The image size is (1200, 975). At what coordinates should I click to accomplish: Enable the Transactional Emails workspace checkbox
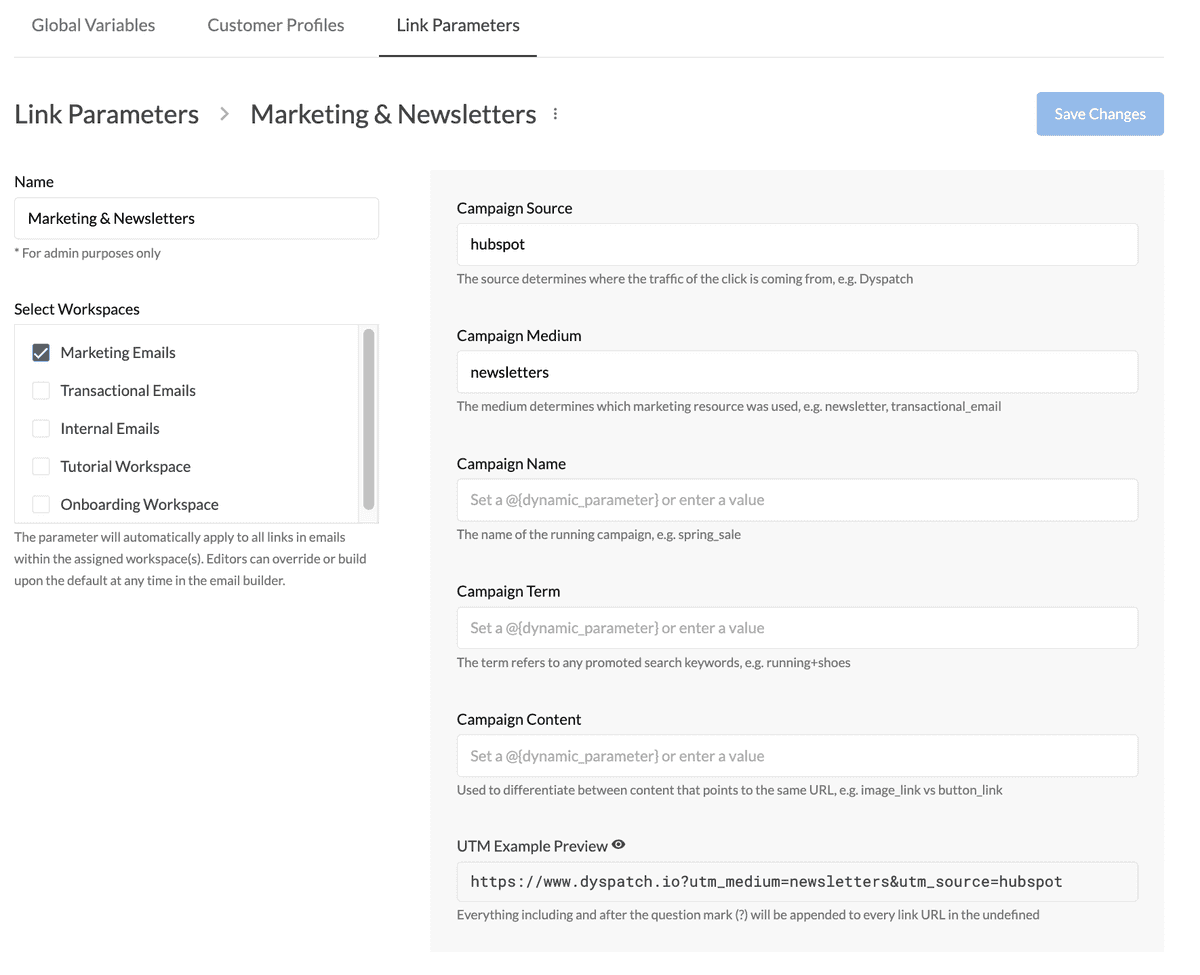pyautogui.click(x=41, y=390)
